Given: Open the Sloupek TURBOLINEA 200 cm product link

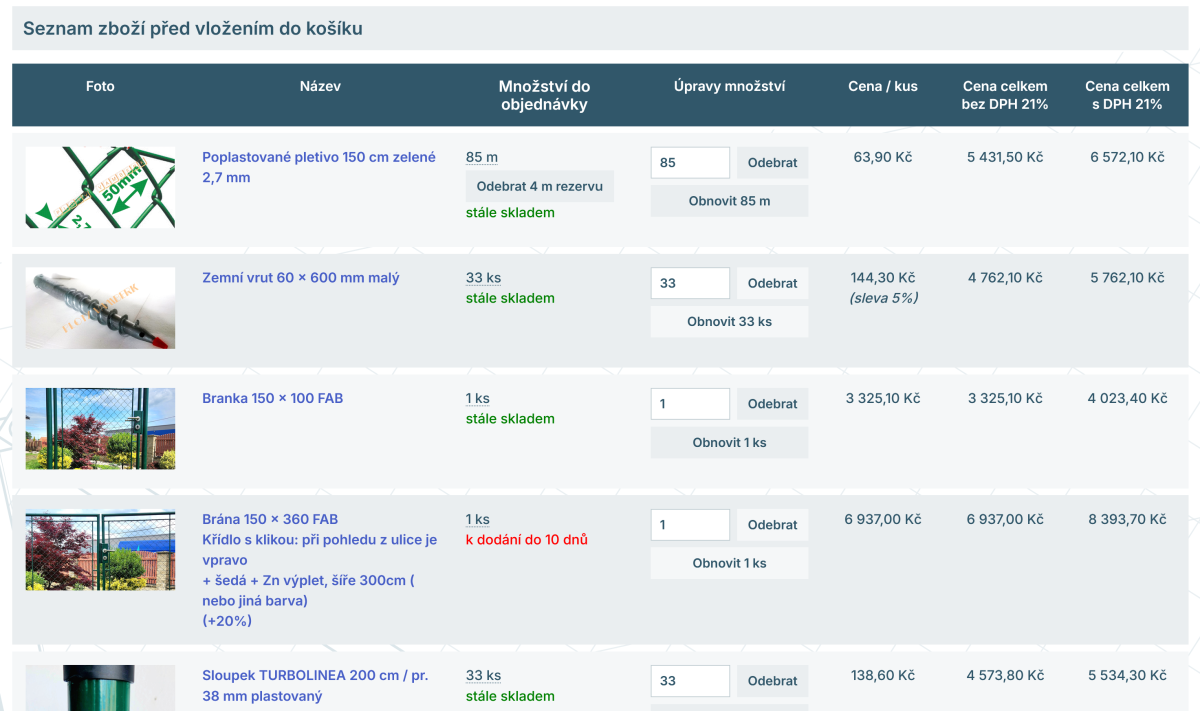Looking at the screenshot, I should click(315, 685).
